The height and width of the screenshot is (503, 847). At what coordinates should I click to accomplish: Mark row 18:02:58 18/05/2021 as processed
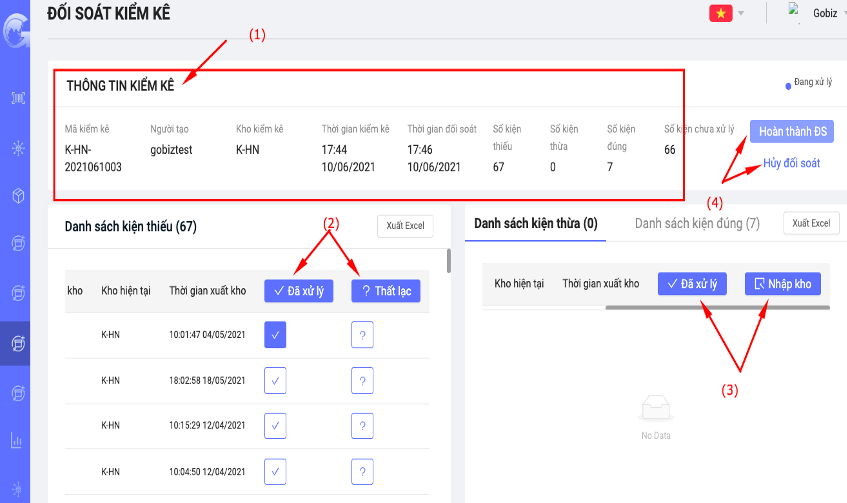pos(277,381)
